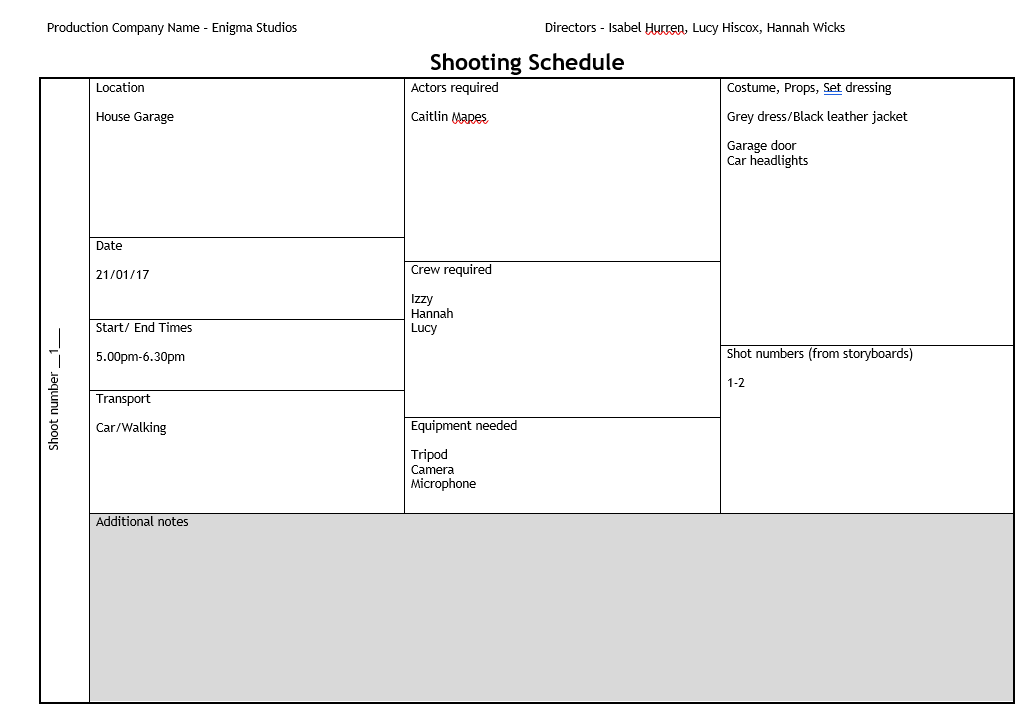Click the "Crew required" label
This screenshot has height=725, width=1032.
point(452,270)
